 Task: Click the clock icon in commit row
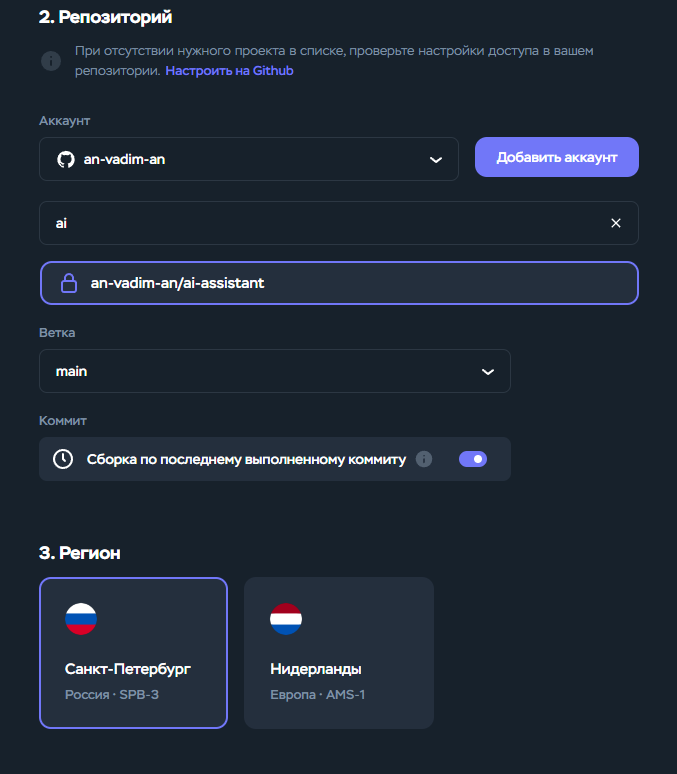click(x=63, y=459)
